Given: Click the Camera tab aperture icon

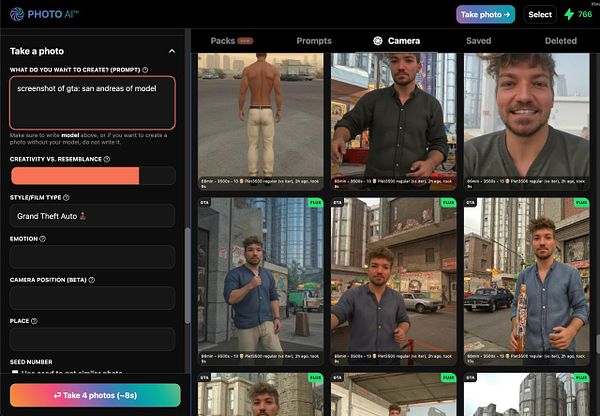Looking at the screenshot, I should pyautogui.click(x=378, y=41).
